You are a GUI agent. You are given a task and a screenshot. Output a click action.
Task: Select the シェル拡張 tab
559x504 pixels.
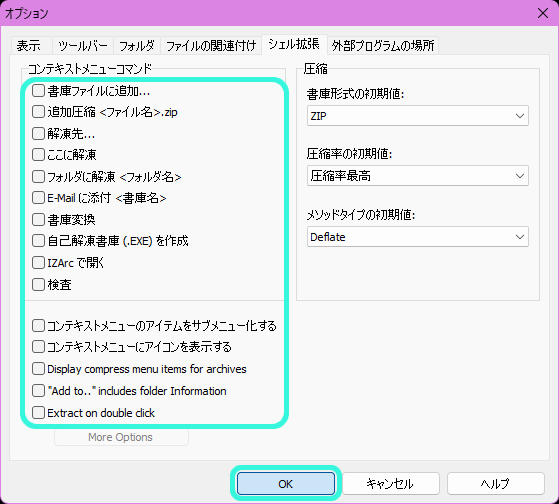coord(294,44)
